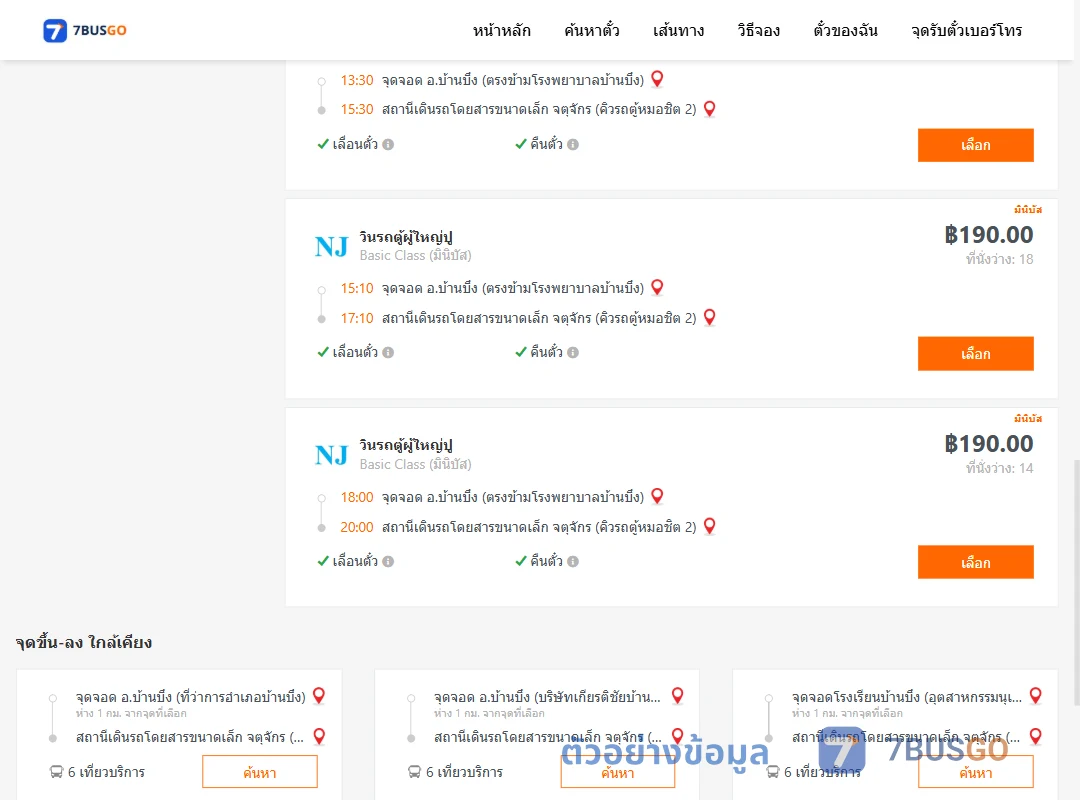Search trips from ที่ว่าการอำเภอบ้านบึง with ค้นหา

pyautogui.click(x=260, y=772)
